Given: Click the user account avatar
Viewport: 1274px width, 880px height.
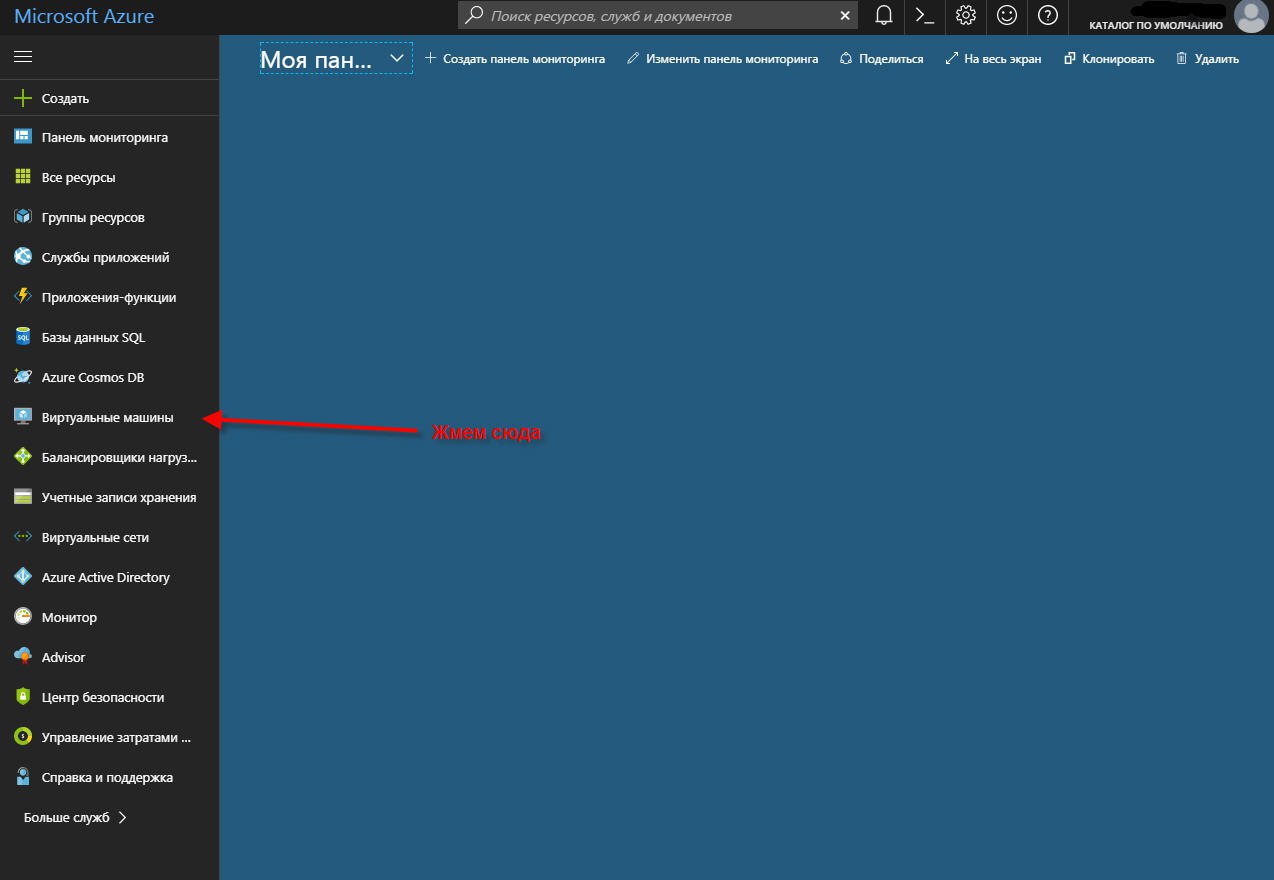Looking at the screenshot, I should pyautogui.click(x=1250, y=16).
